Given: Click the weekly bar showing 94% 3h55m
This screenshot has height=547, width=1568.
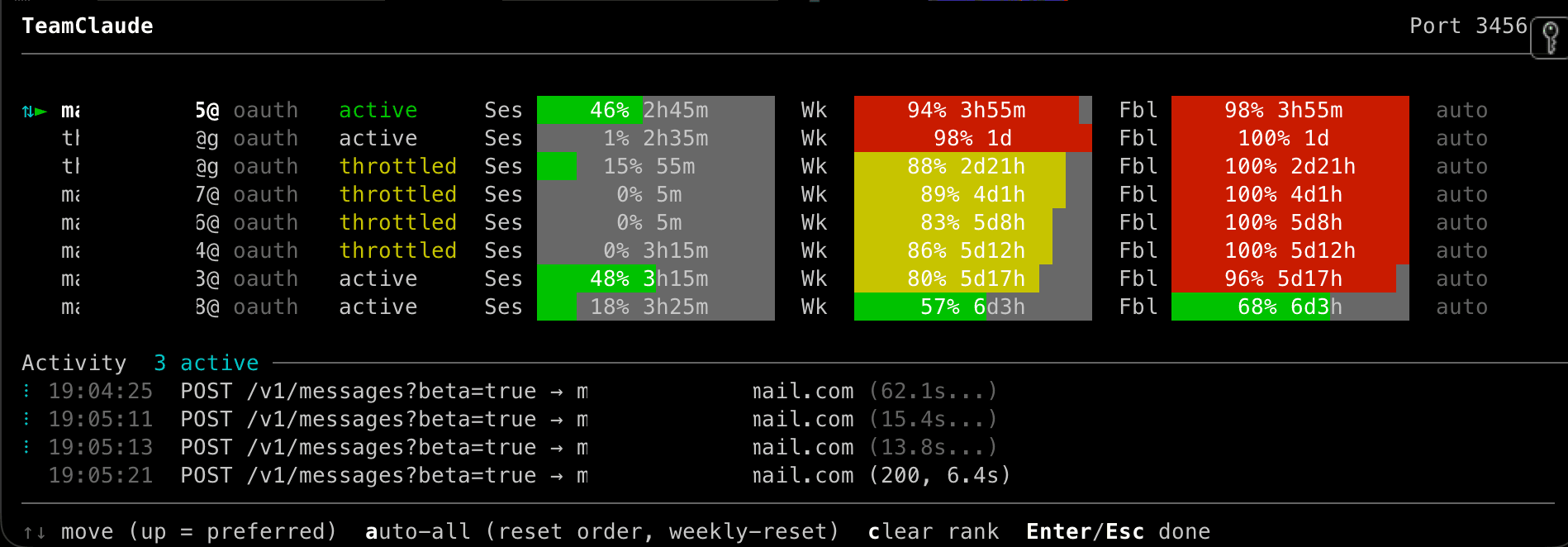Looking at the screenshot, I should click(x=973, y=110).
